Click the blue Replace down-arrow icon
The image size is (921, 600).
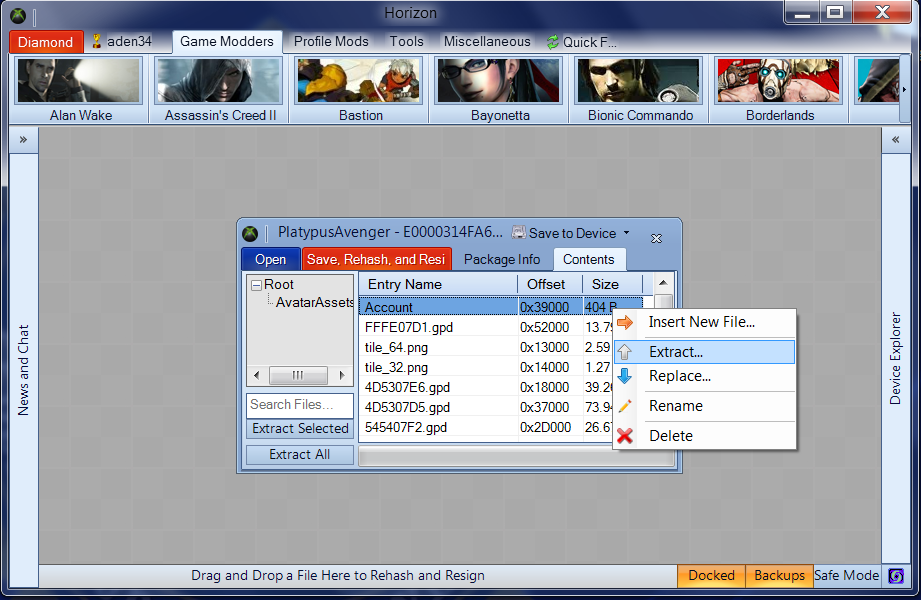[625, 376]
